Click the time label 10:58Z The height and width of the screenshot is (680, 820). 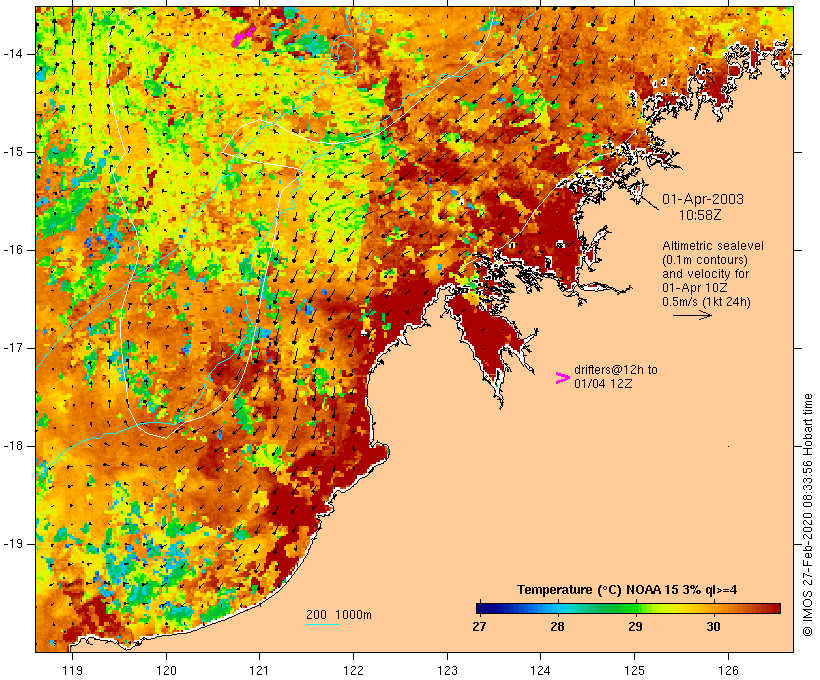(x=700, y=215)
